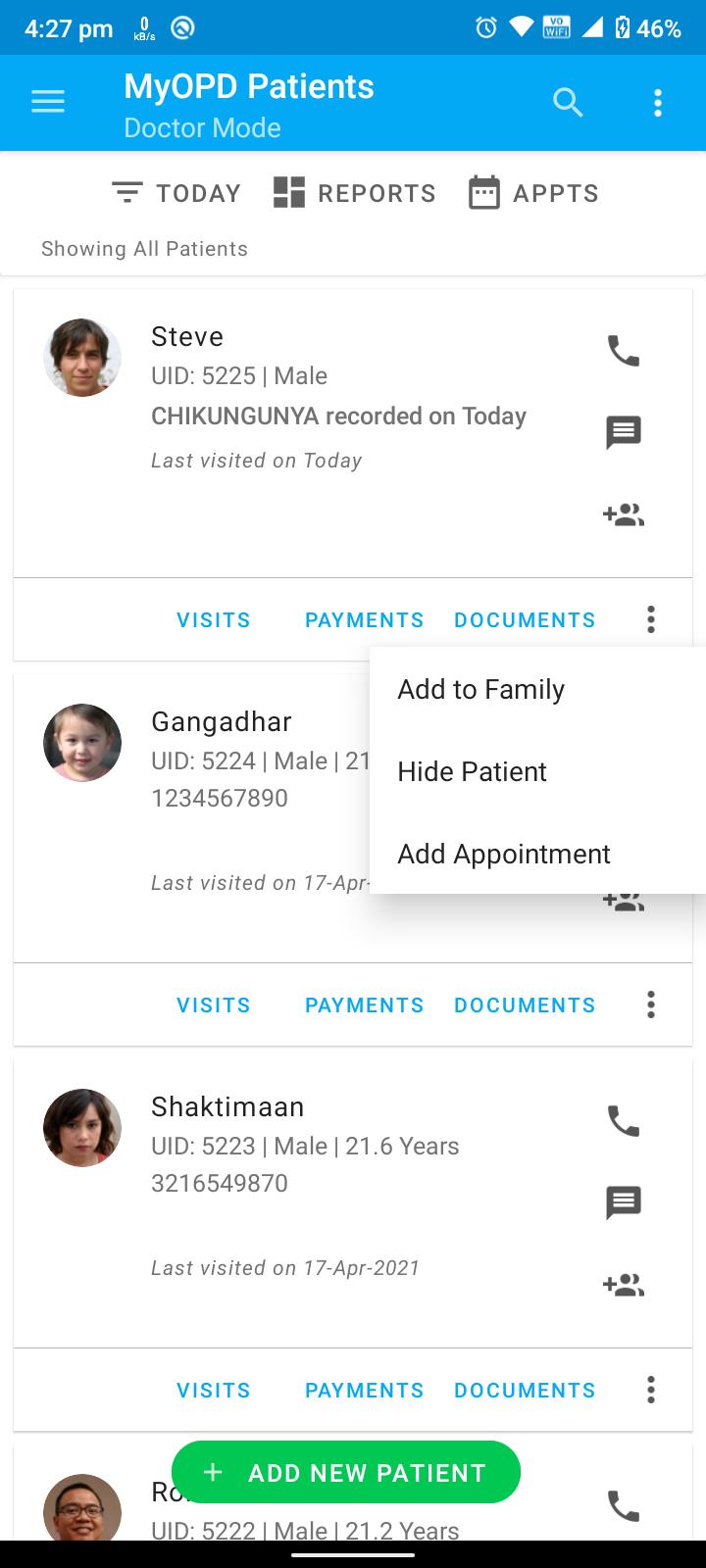View Steve's VISITS
This screenshot has width=706, height=1568.
214,620
